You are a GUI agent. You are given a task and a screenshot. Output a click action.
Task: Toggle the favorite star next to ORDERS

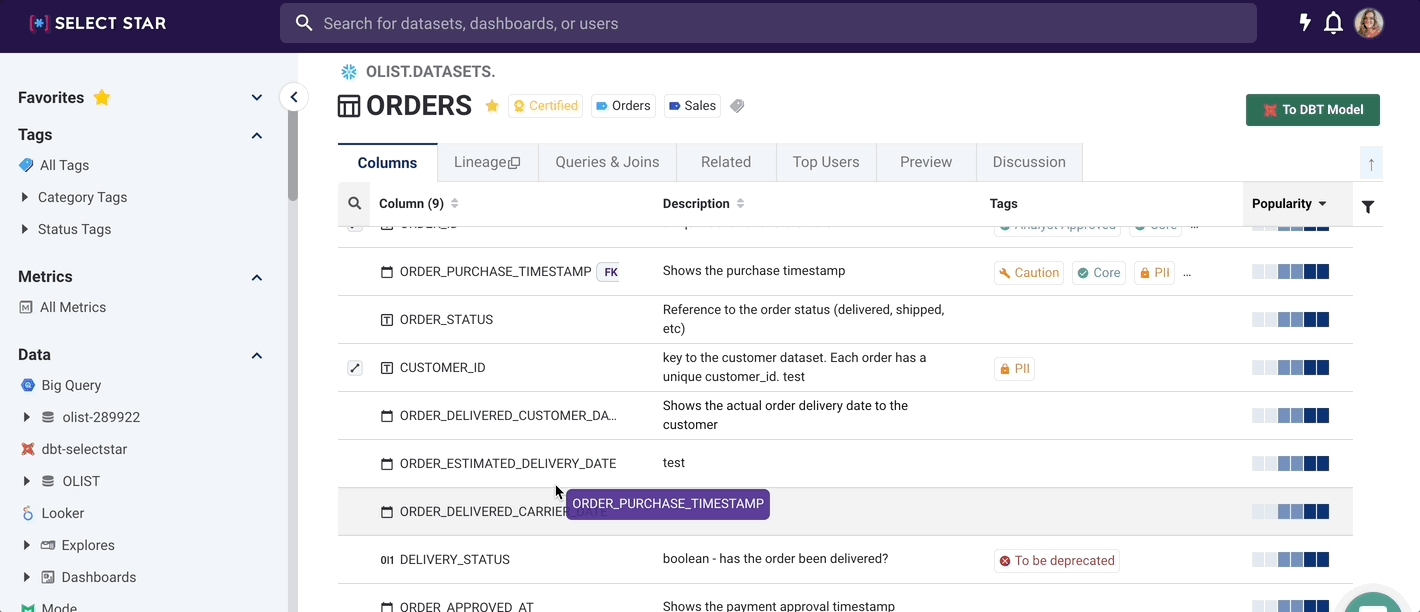click(x=492, y=106)
